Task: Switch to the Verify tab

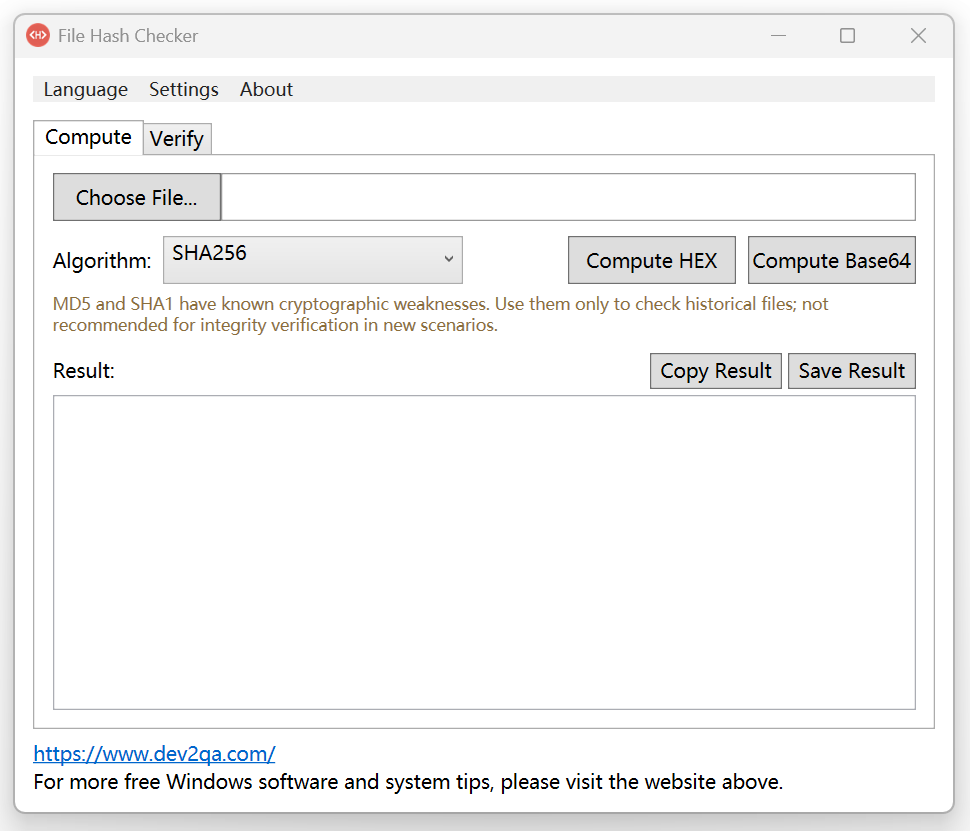Action: point(177,139)
